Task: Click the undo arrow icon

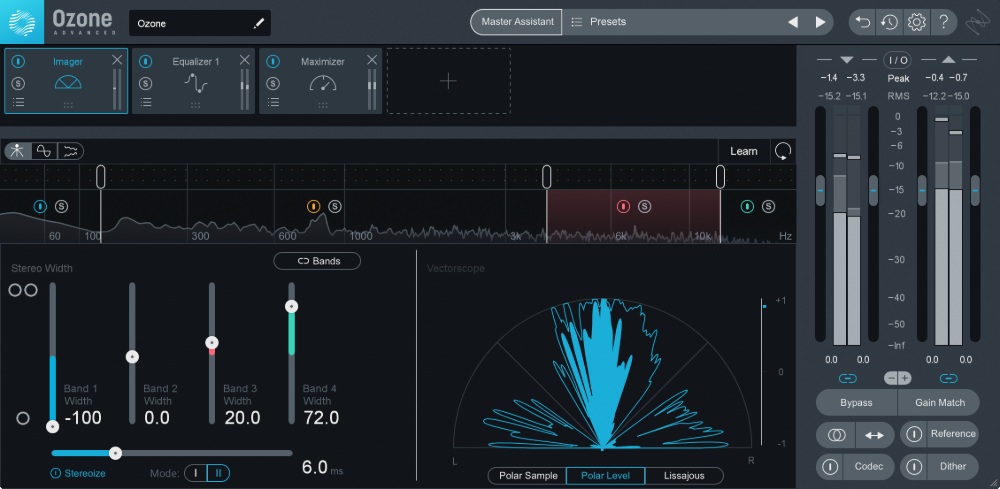Action: point(862,22)
